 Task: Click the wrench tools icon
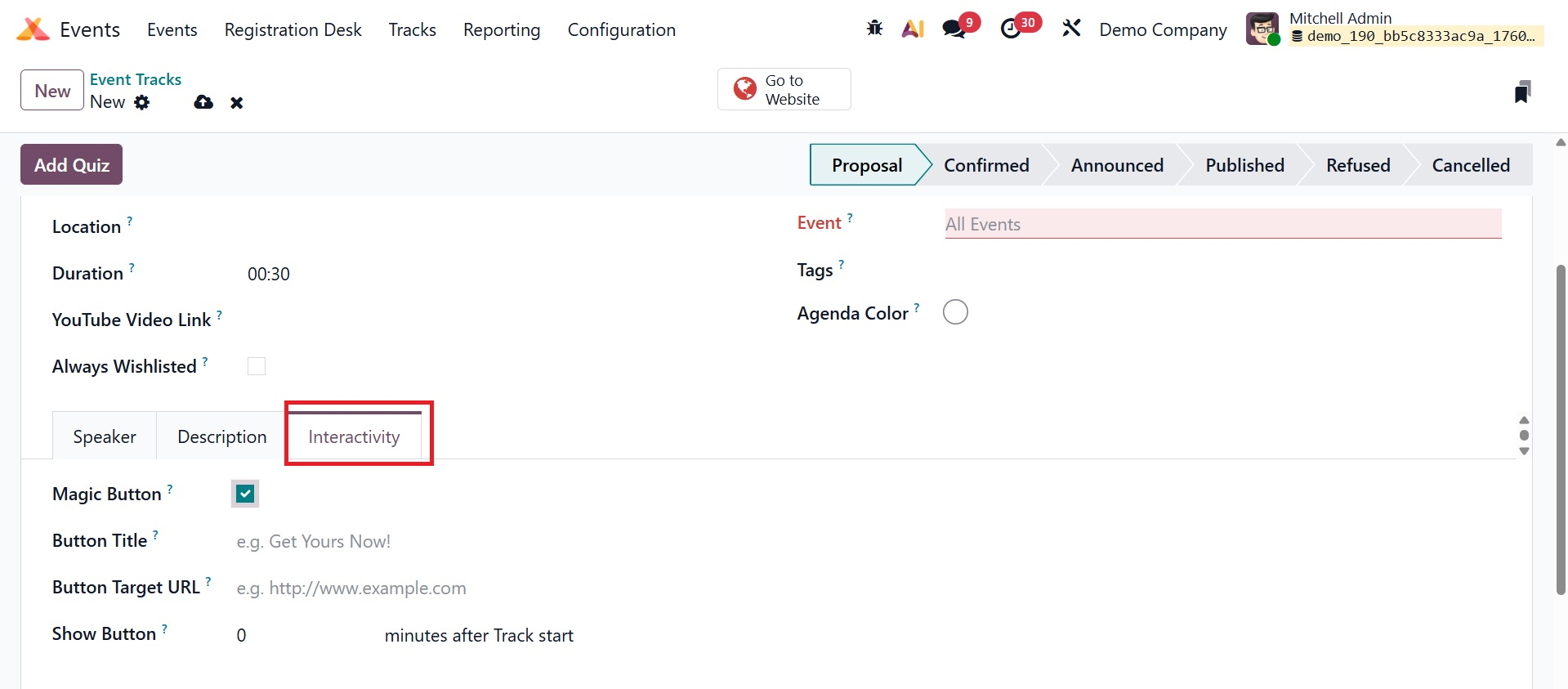pos(1071,29)
